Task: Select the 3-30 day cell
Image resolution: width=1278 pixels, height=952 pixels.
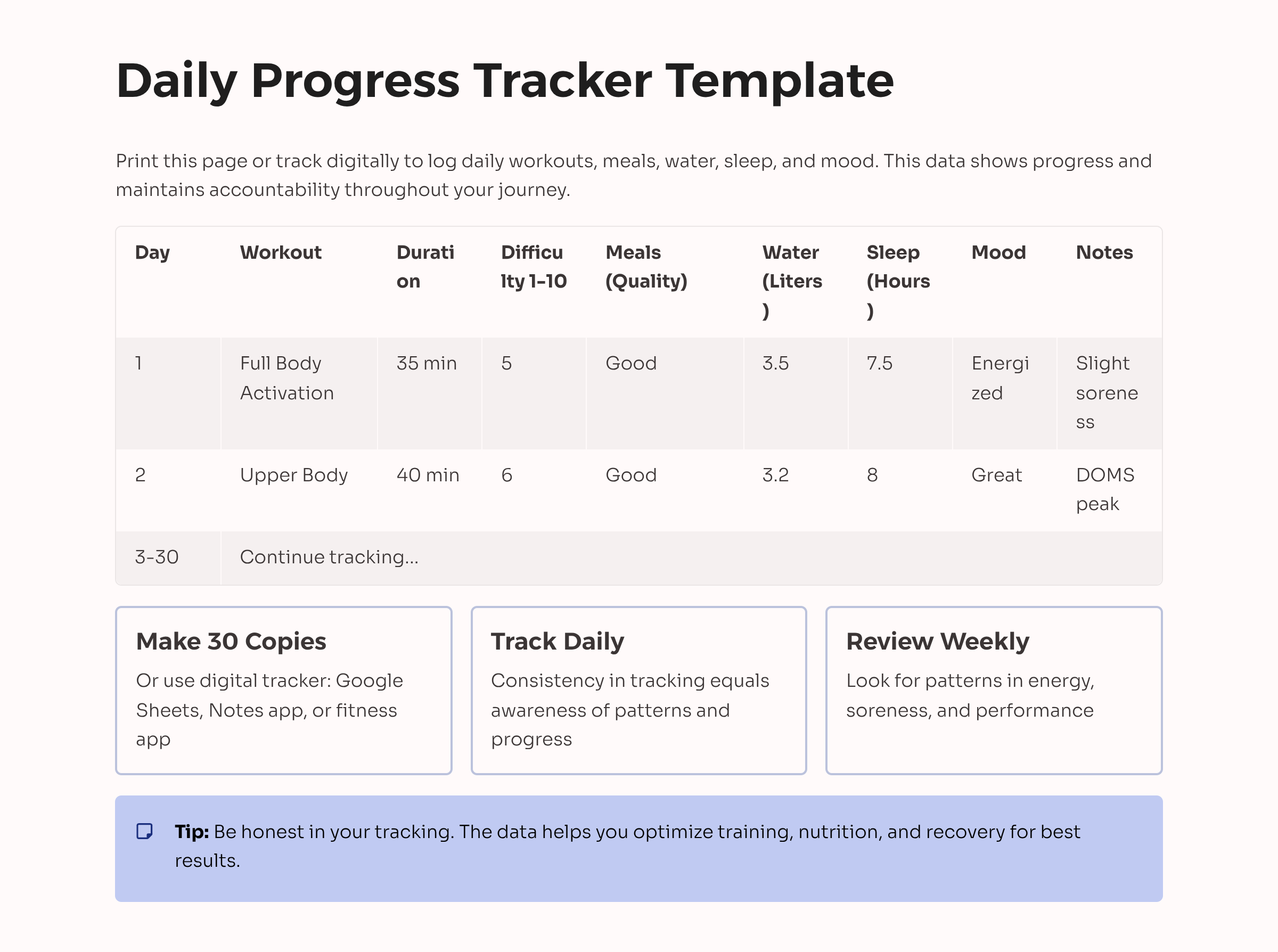Action: pos(157,557)
